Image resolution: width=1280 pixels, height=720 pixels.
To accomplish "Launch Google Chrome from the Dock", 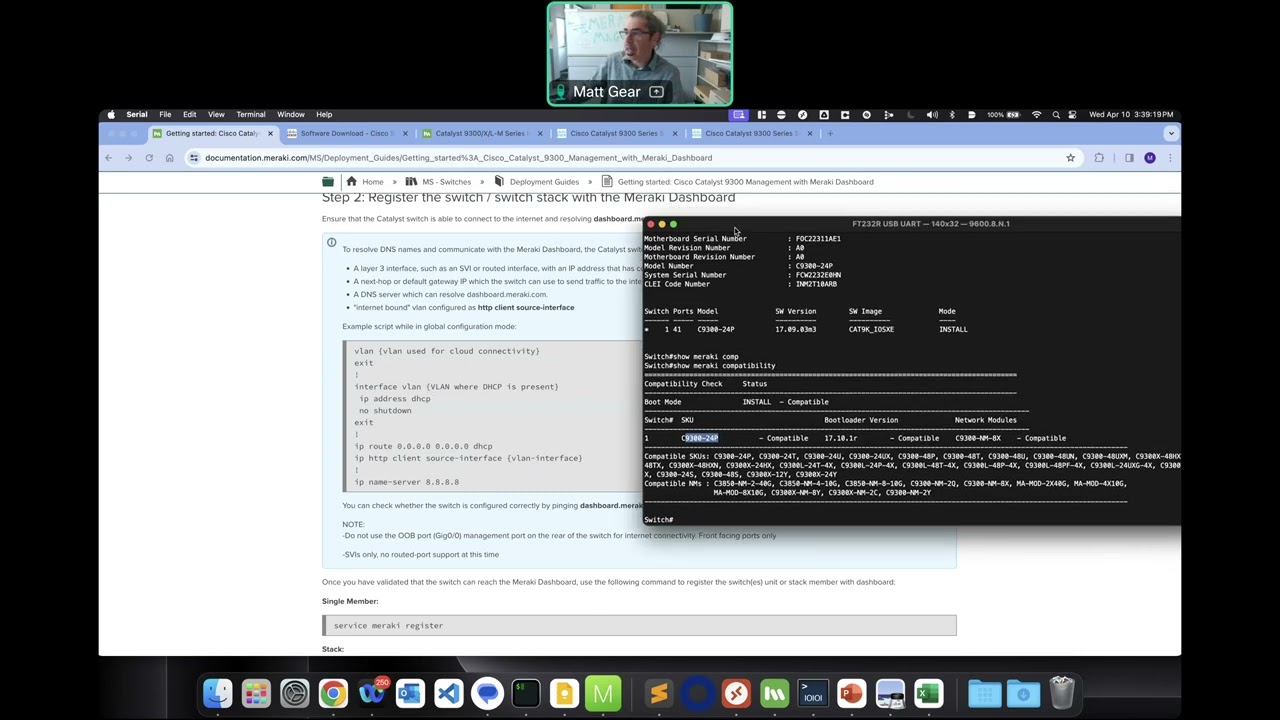I will pos(333,693).
